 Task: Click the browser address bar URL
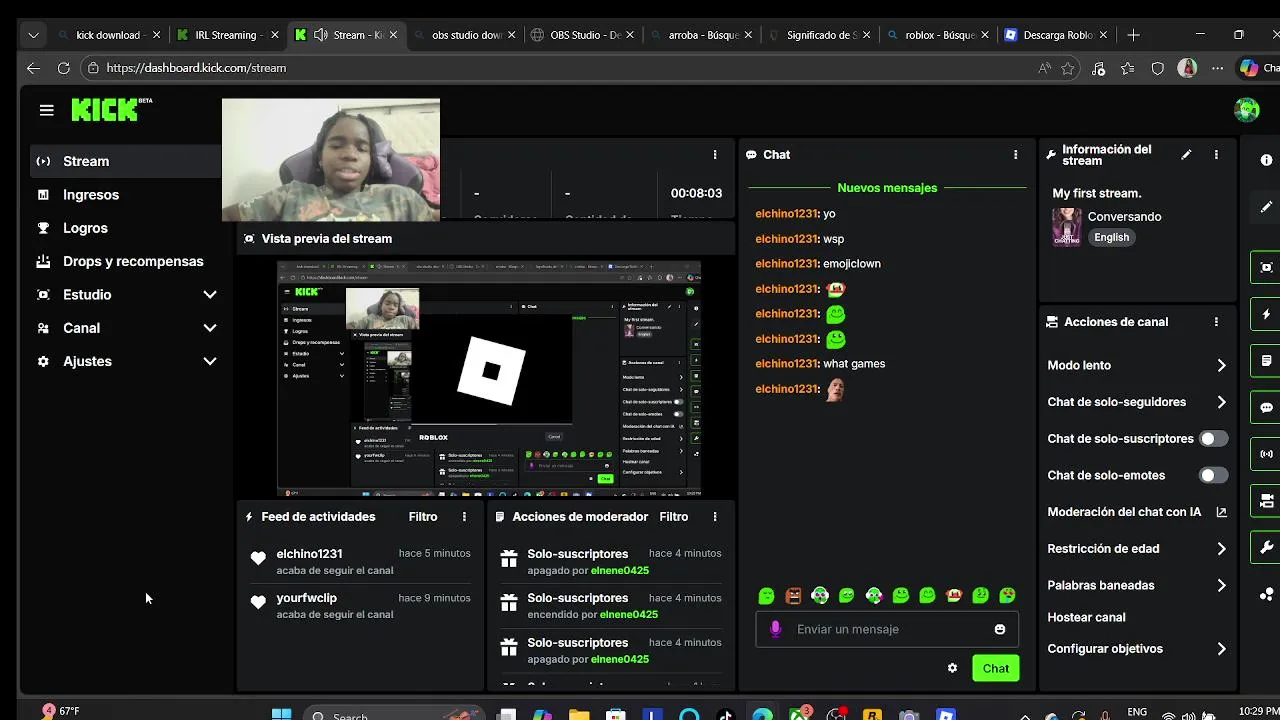(x=196, y=68)
